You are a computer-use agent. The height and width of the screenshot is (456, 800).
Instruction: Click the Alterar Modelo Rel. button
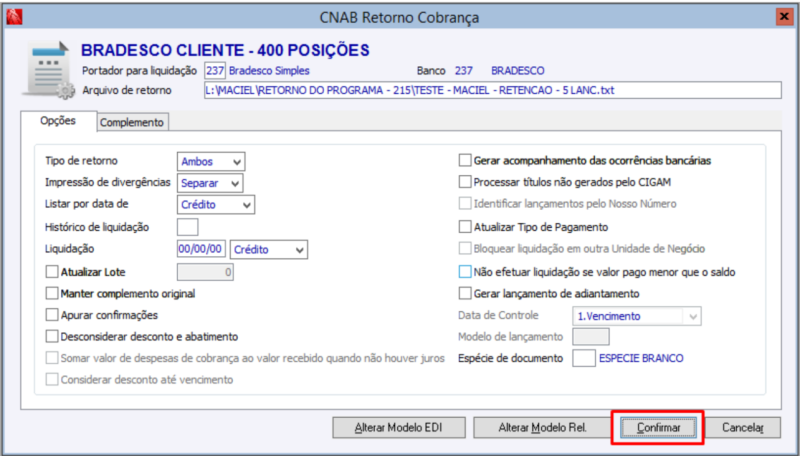pyautogui.click(x=542, y=427)
